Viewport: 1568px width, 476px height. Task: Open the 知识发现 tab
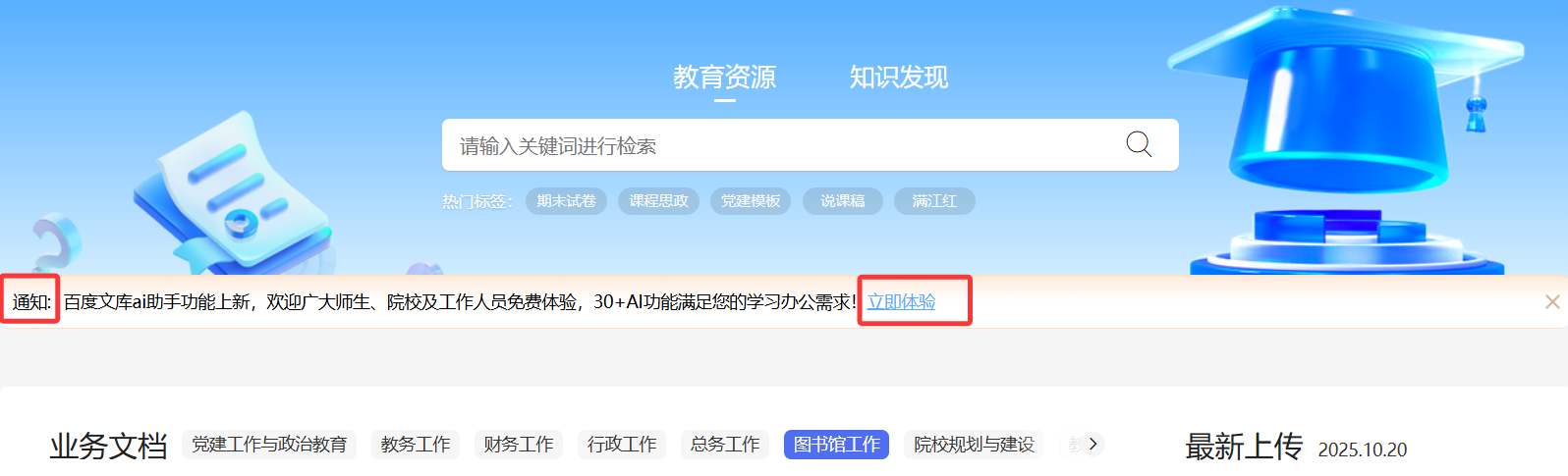pos(898,77)
